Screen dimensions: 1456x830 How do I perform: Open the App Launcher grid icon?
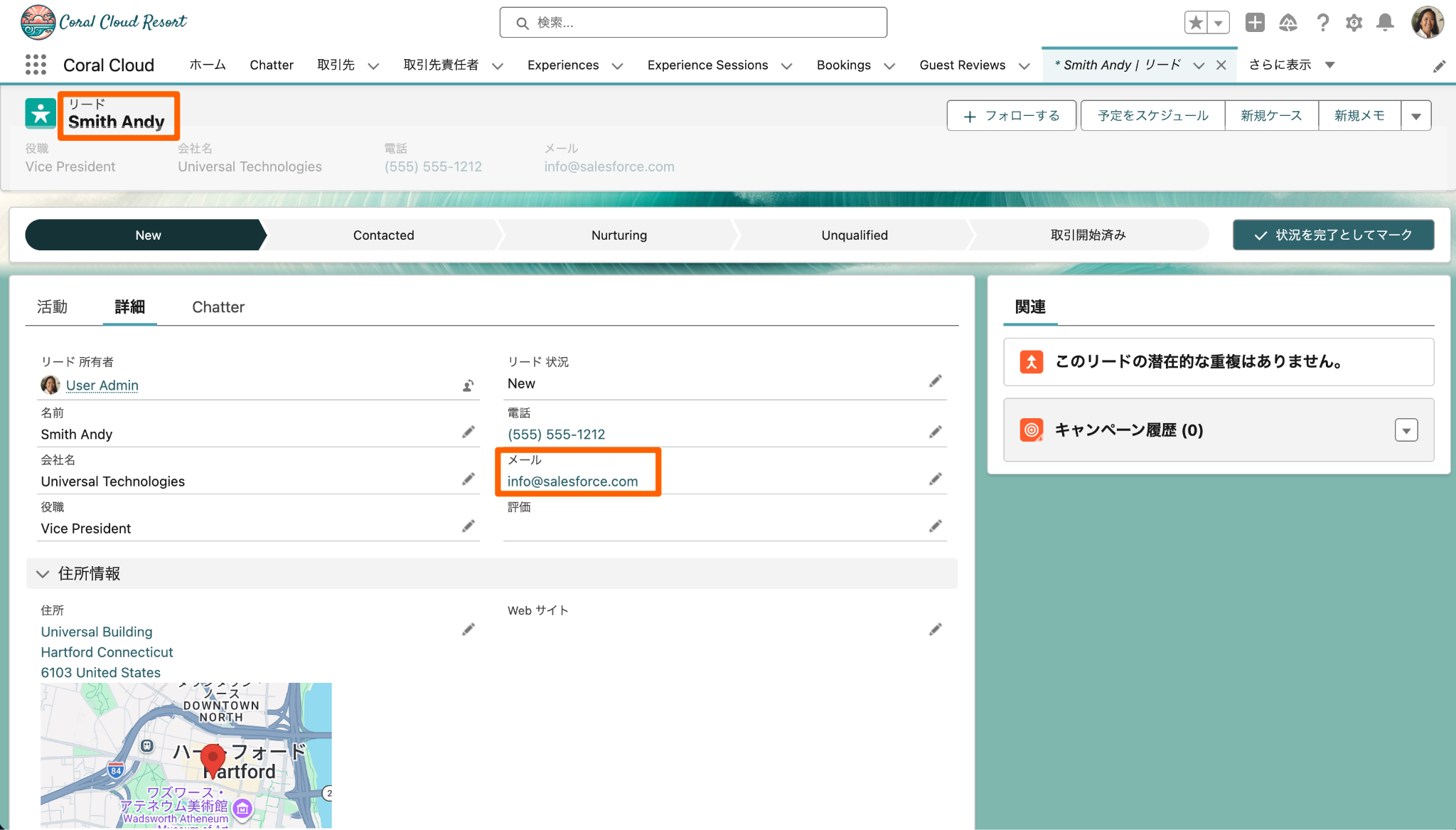coord(36,65)
